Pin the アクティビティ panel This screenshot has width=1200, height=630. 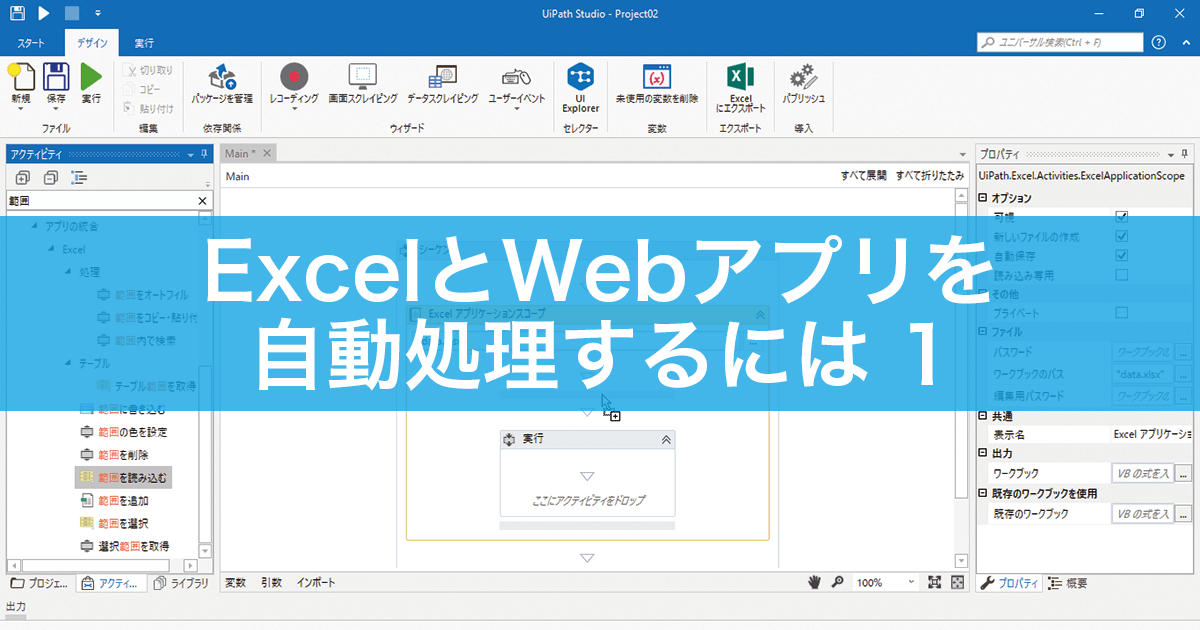[x=204, y=154]
